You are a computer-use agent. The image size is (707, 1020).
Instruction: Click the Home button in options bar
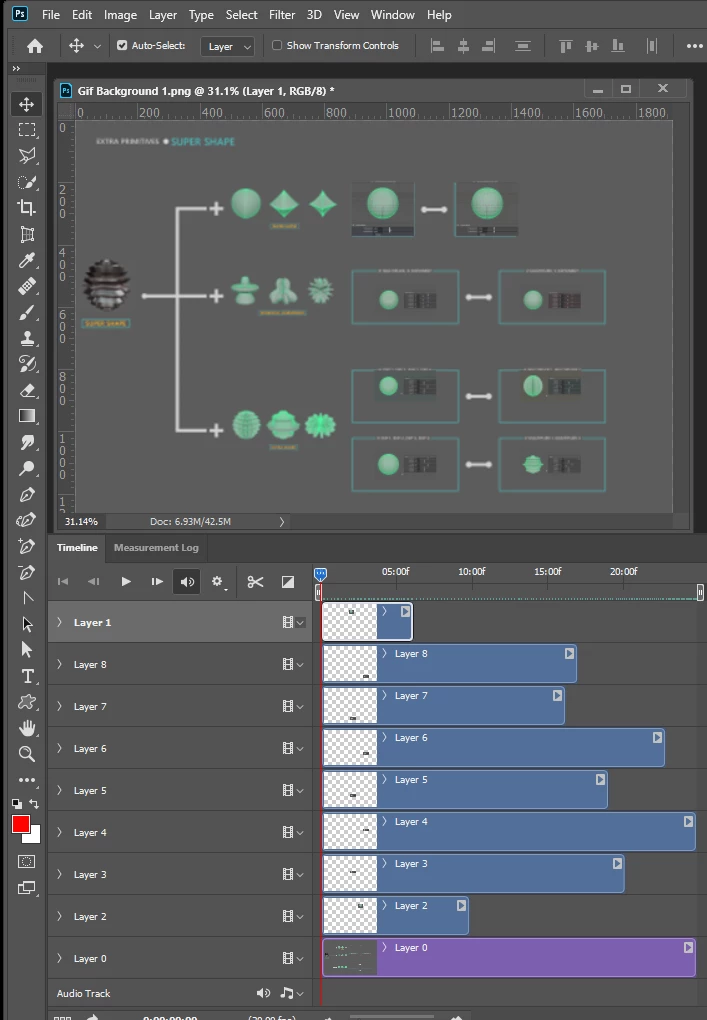click(35, 46)
